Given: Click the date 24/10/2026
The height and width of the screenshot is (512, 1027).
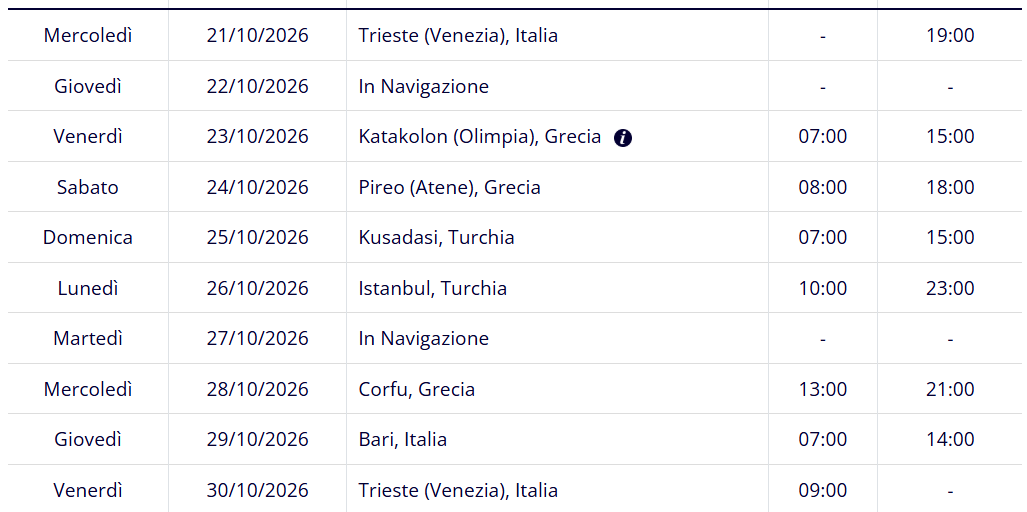Looking at the screenshot, I should pyautogui.click(x=257, y=187).
